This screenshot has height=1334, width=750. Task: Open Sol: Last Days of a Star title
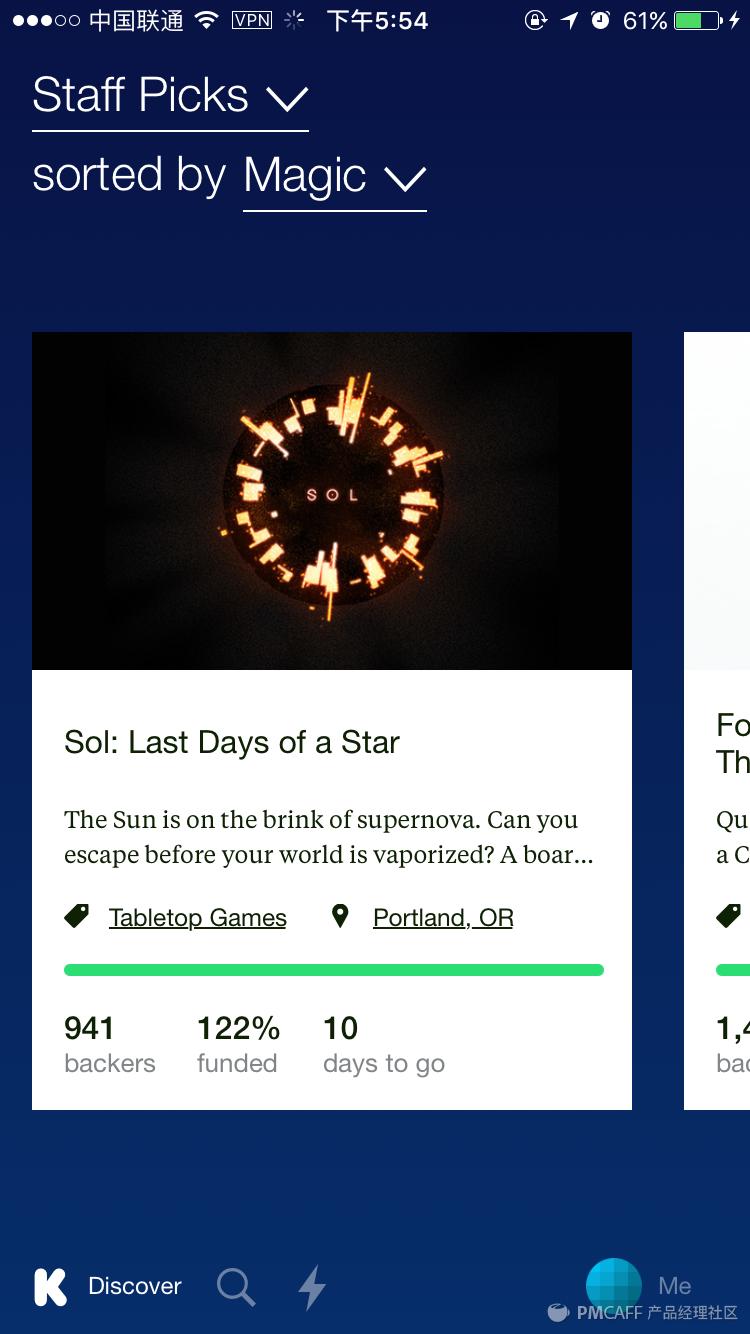click(x=232, y=742)
